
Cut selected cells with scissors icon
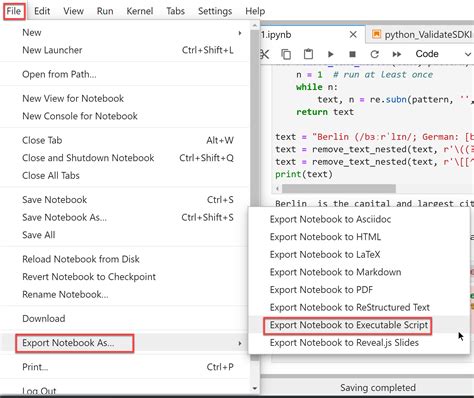click(265, 54)
